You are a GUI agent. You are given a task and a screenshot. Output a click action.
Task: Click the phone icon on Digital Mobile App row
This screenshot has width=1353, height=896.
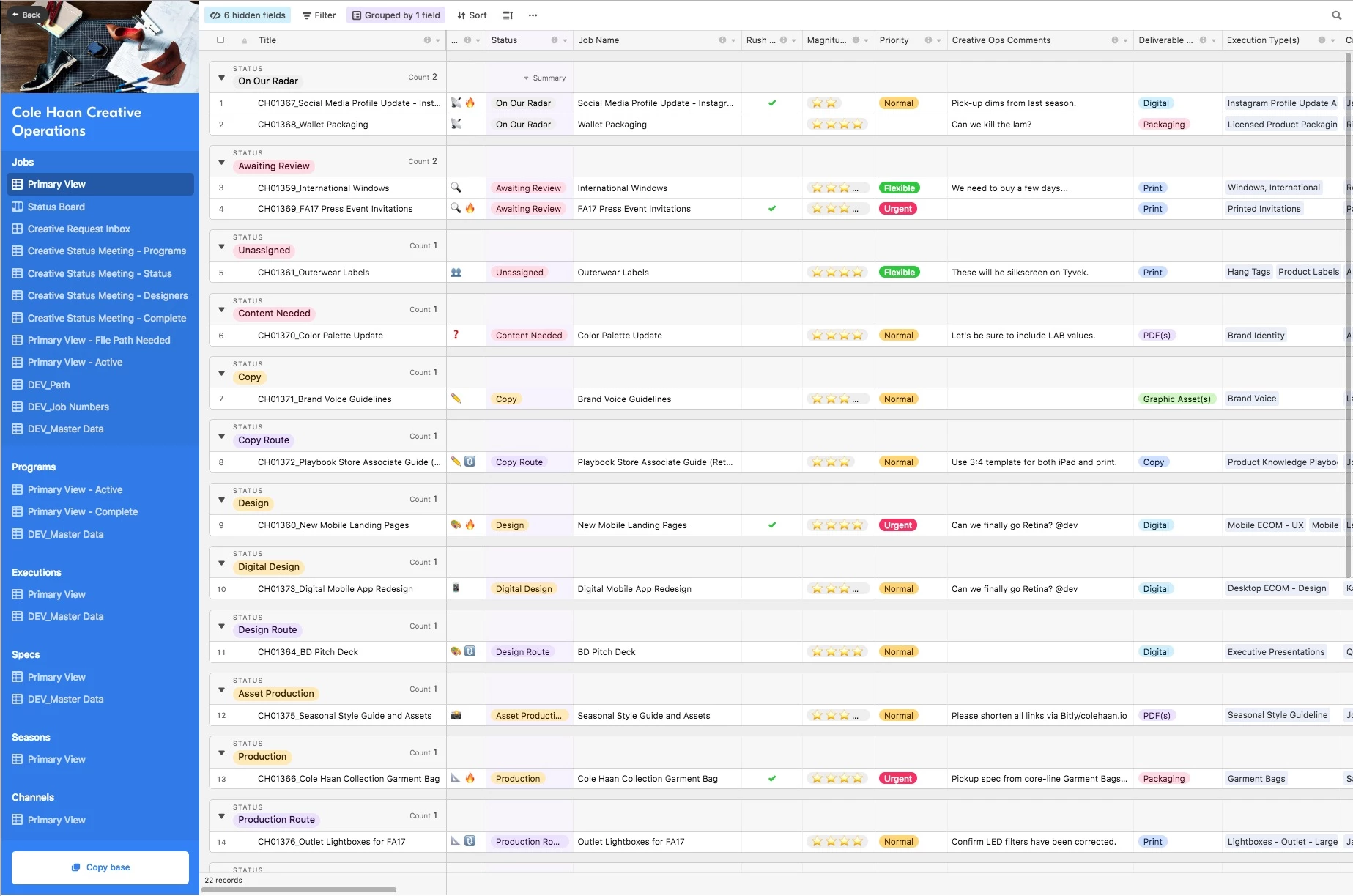pos(456,588)
